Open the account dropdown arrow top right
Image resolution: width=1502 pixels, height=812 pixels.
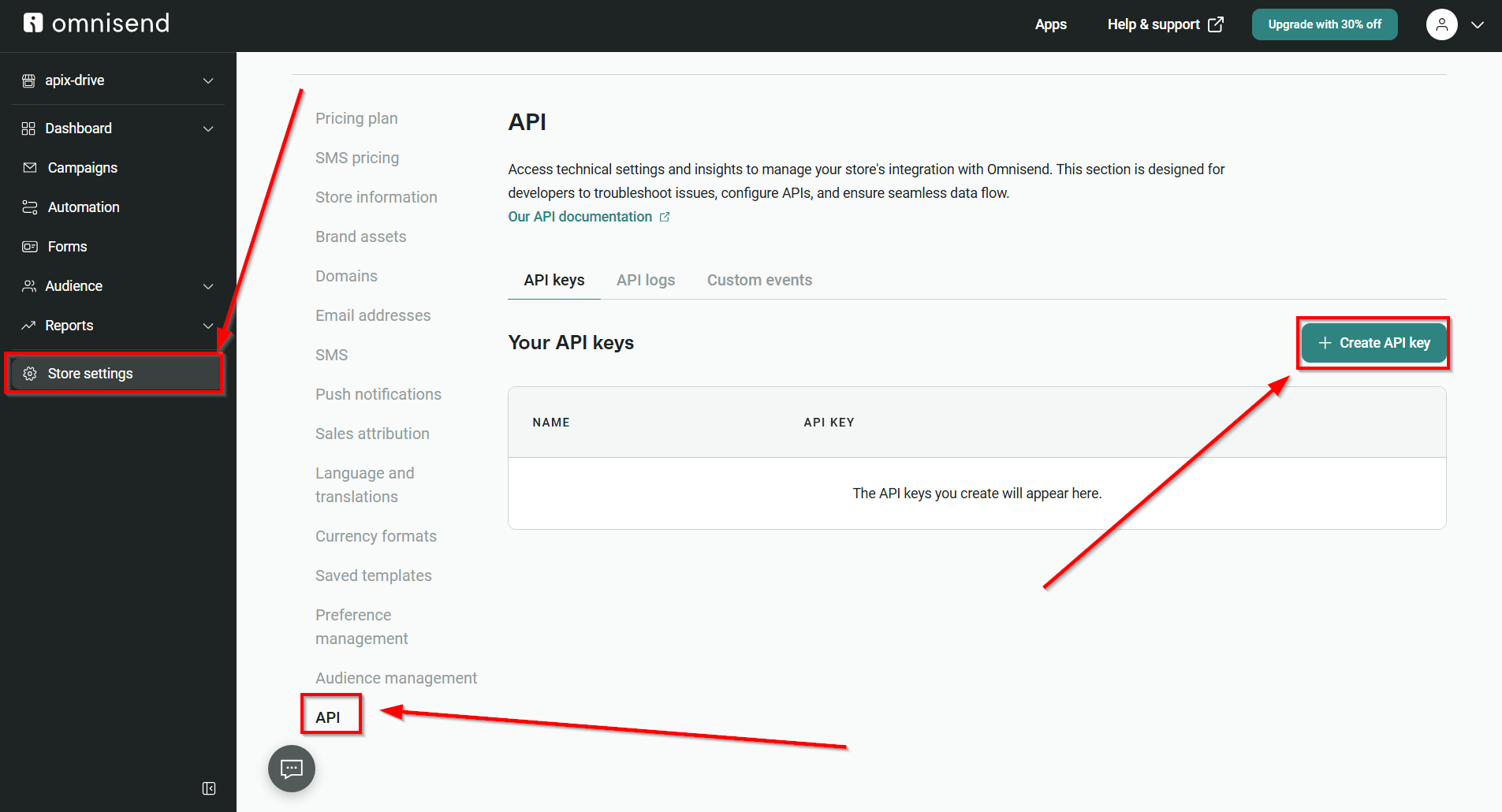point(1479,24)
